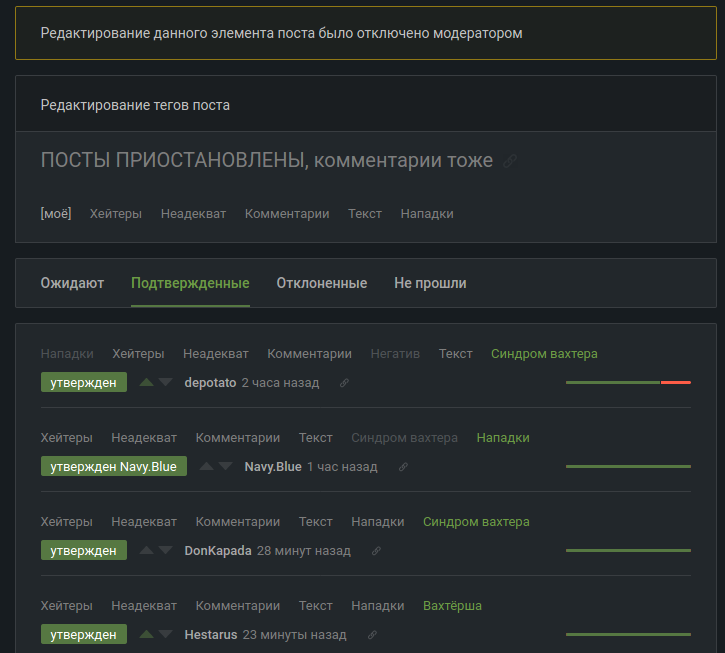Upvote Navy.Blue's tag edit

207,466
